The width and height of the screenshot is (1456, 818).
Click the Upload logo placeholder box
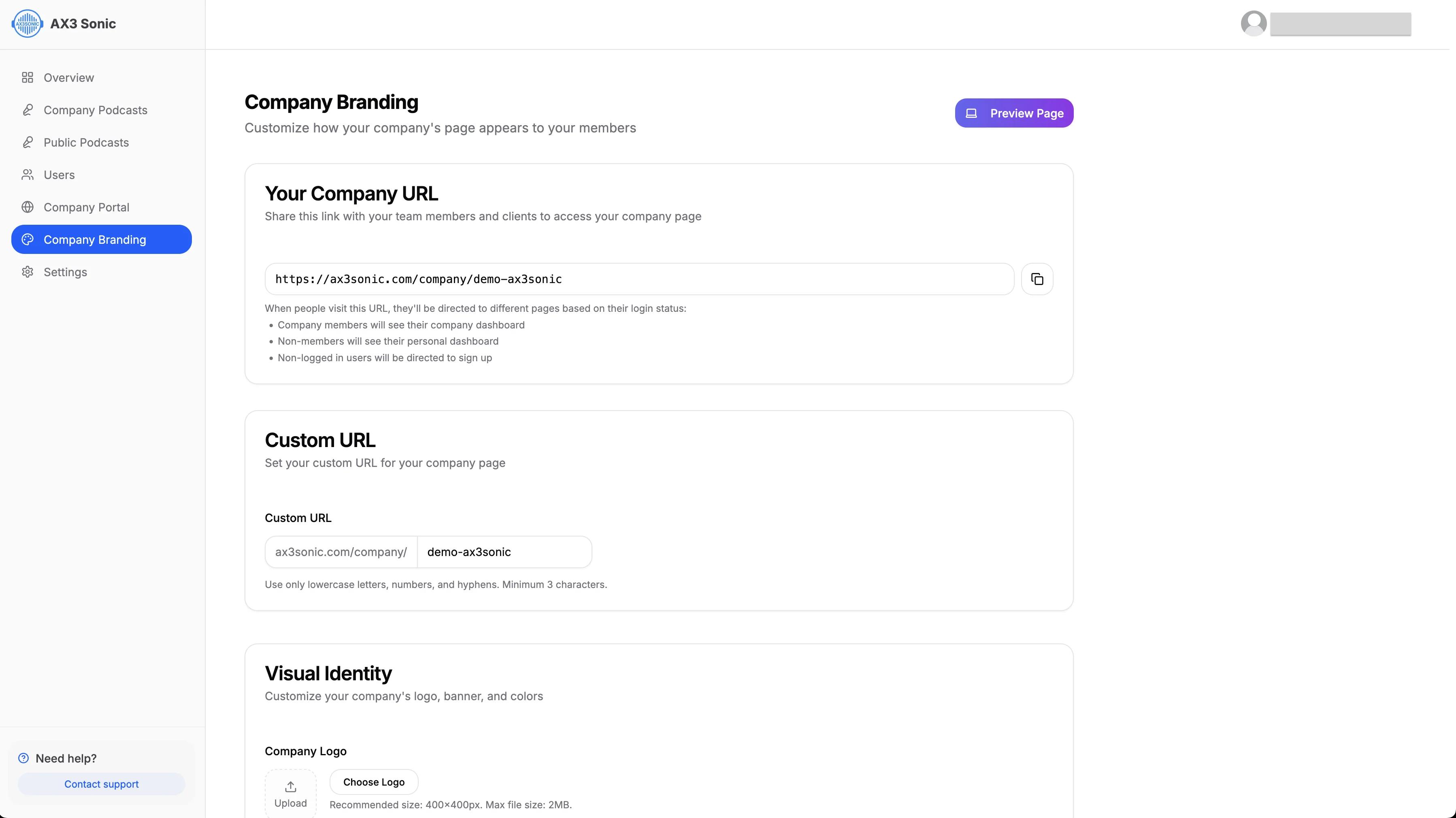tap(291, 793)
